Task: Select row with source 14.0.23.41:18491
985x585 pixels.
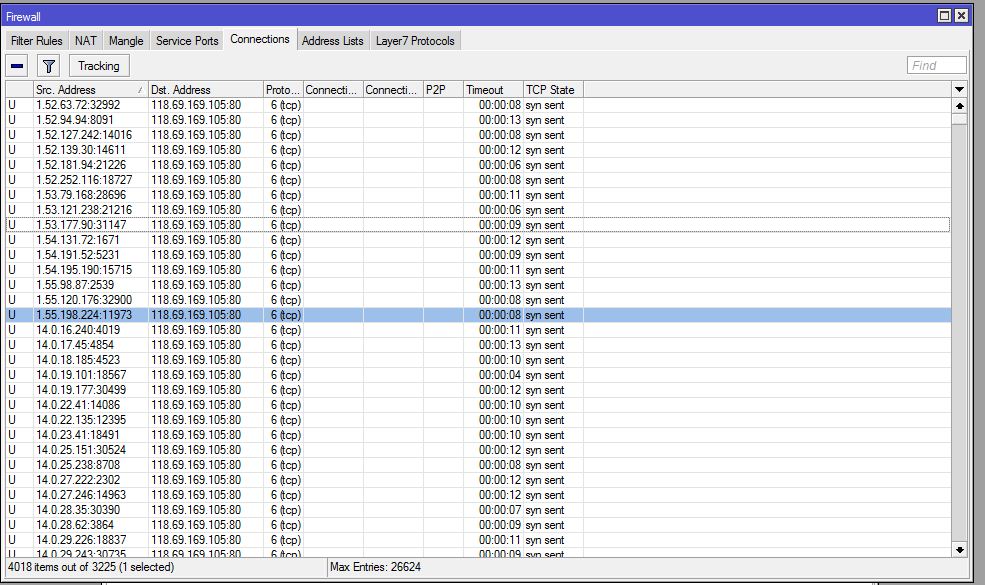Action: (x=478, y=435)
